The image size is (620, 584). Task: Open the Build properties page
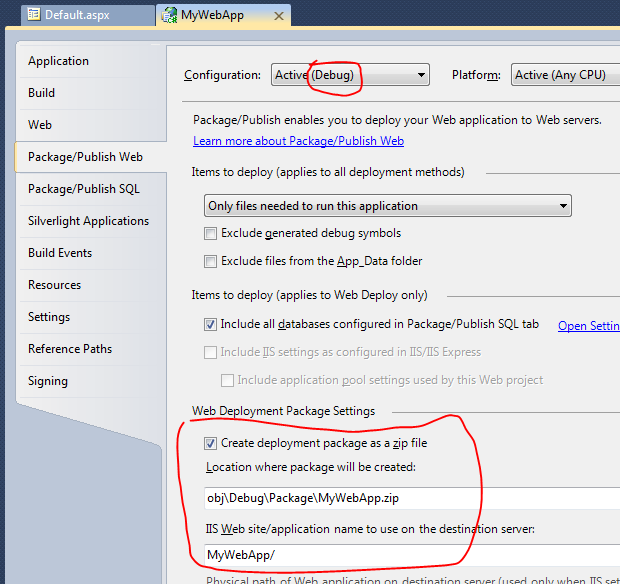point(91,93)
